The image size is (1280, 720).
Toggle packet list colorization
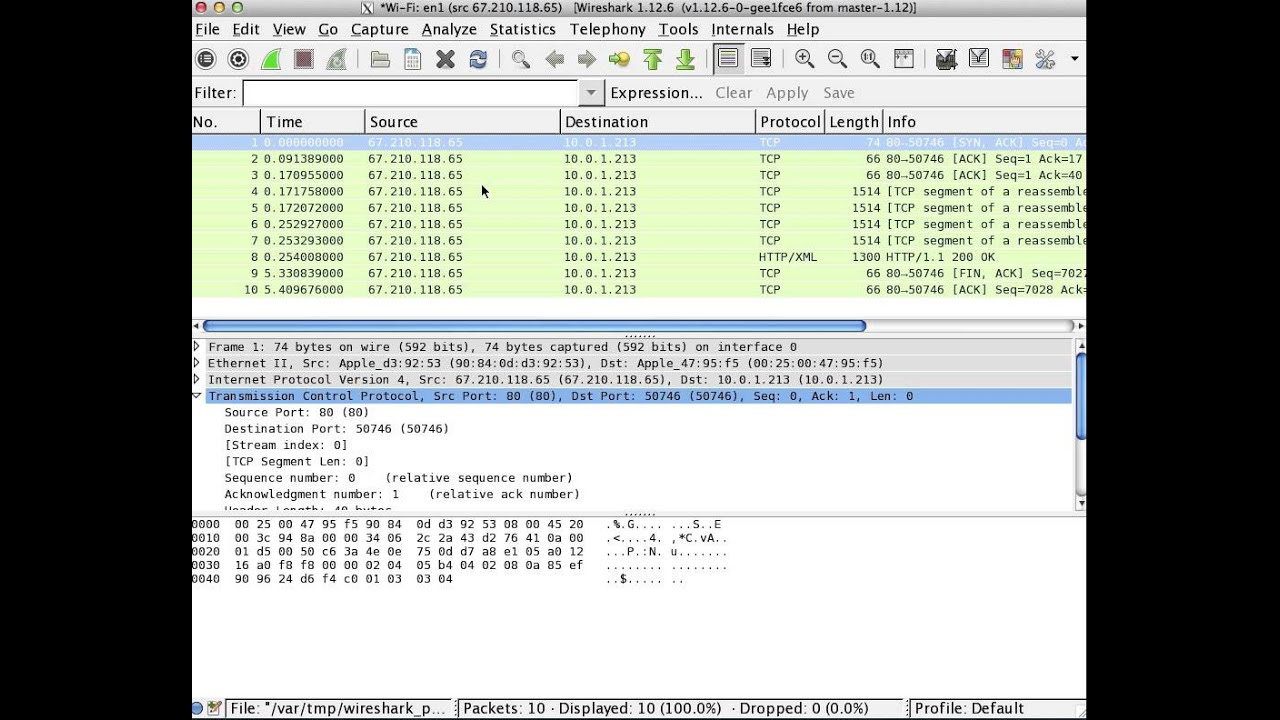pos(728,60)
